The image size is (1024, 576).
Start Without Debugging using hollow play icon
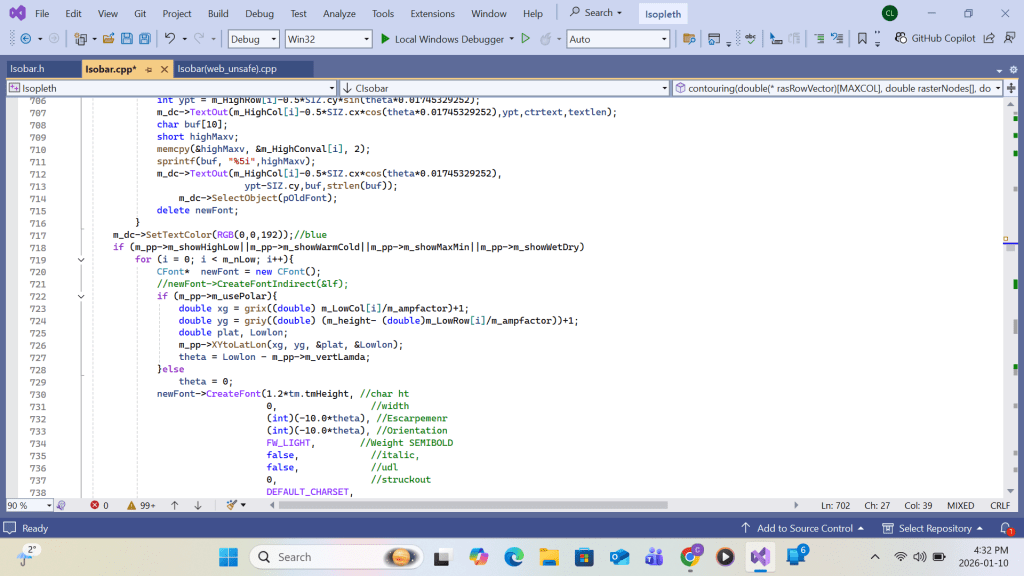tap(526, 39)
